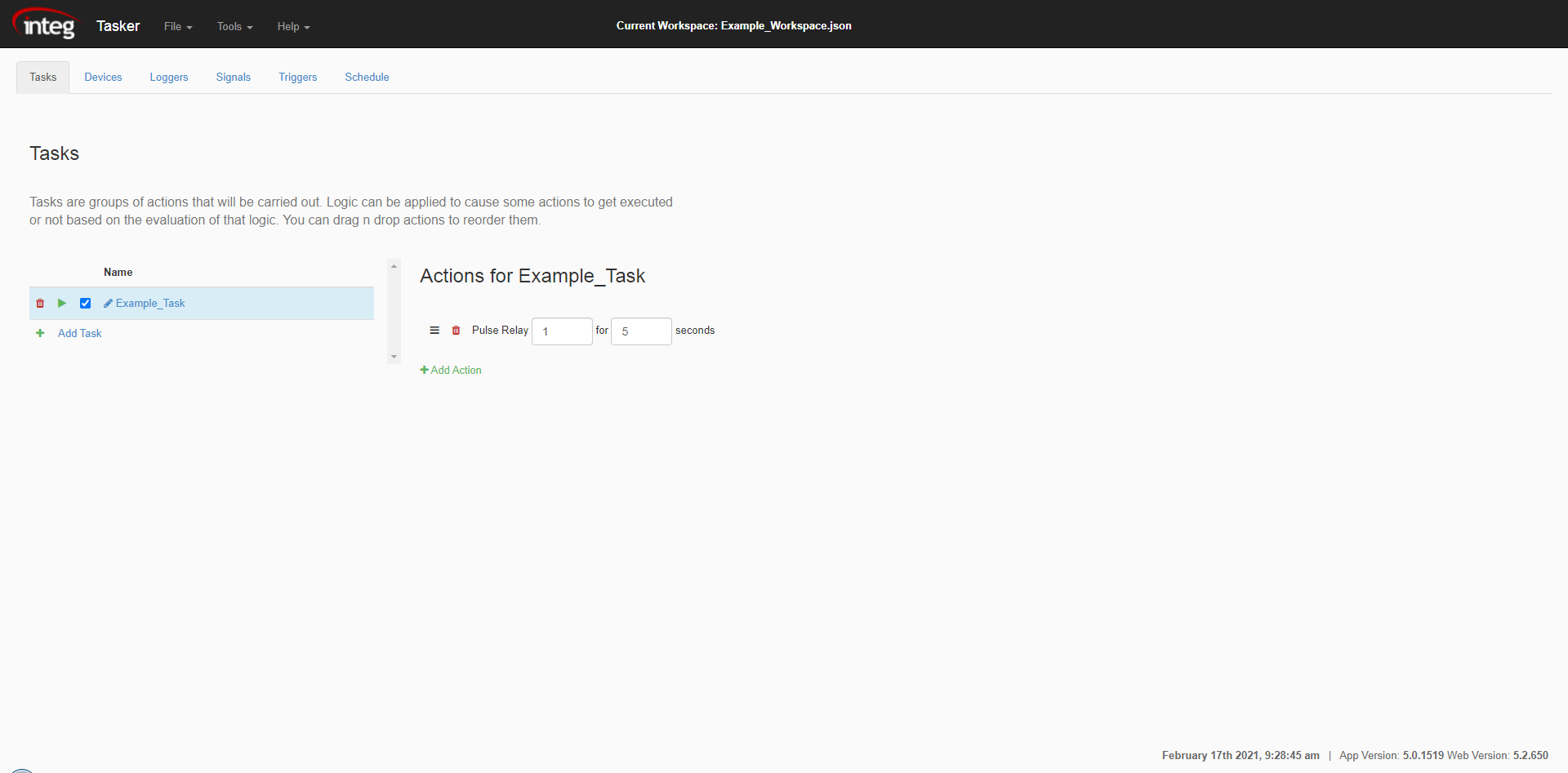1568x773 pixels.
Task: Click the Web Version 5.2.650 text
Action: (x=1498, y=755)
